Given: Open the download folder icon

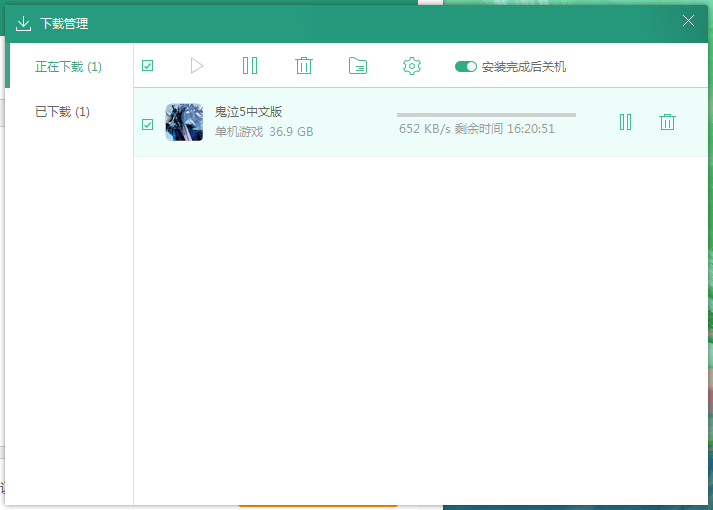Looking at the screenshot, I should [358, 66].
